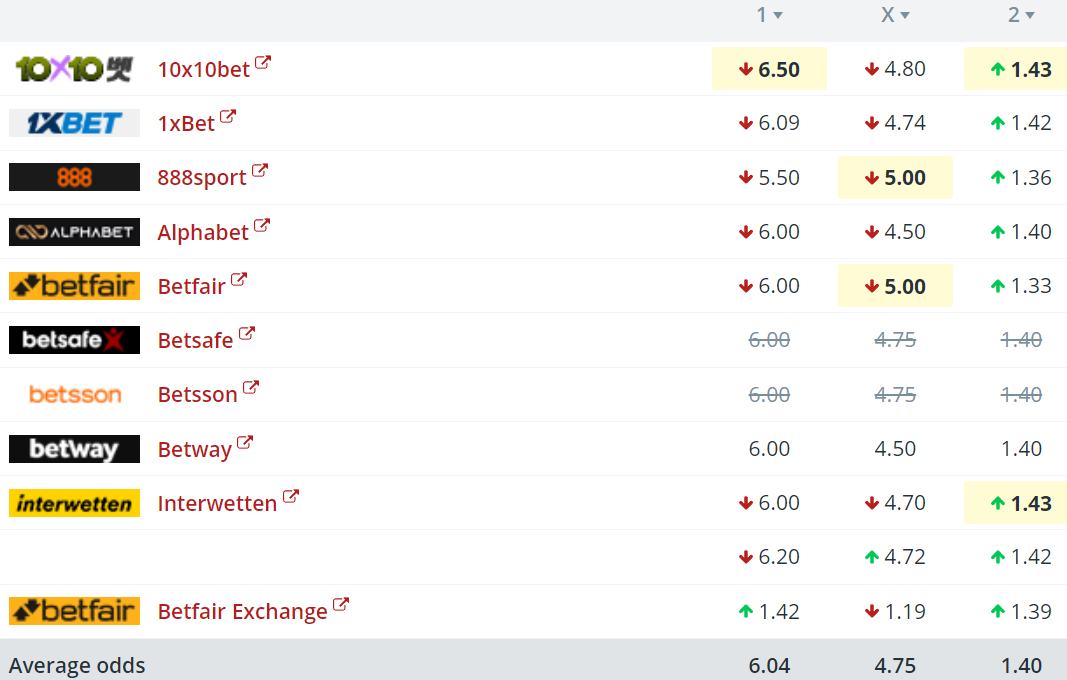Click Betfair Exchange odds 1.19
The height and width of the screenshot is (680, 1067).
(x=896, y=611)
